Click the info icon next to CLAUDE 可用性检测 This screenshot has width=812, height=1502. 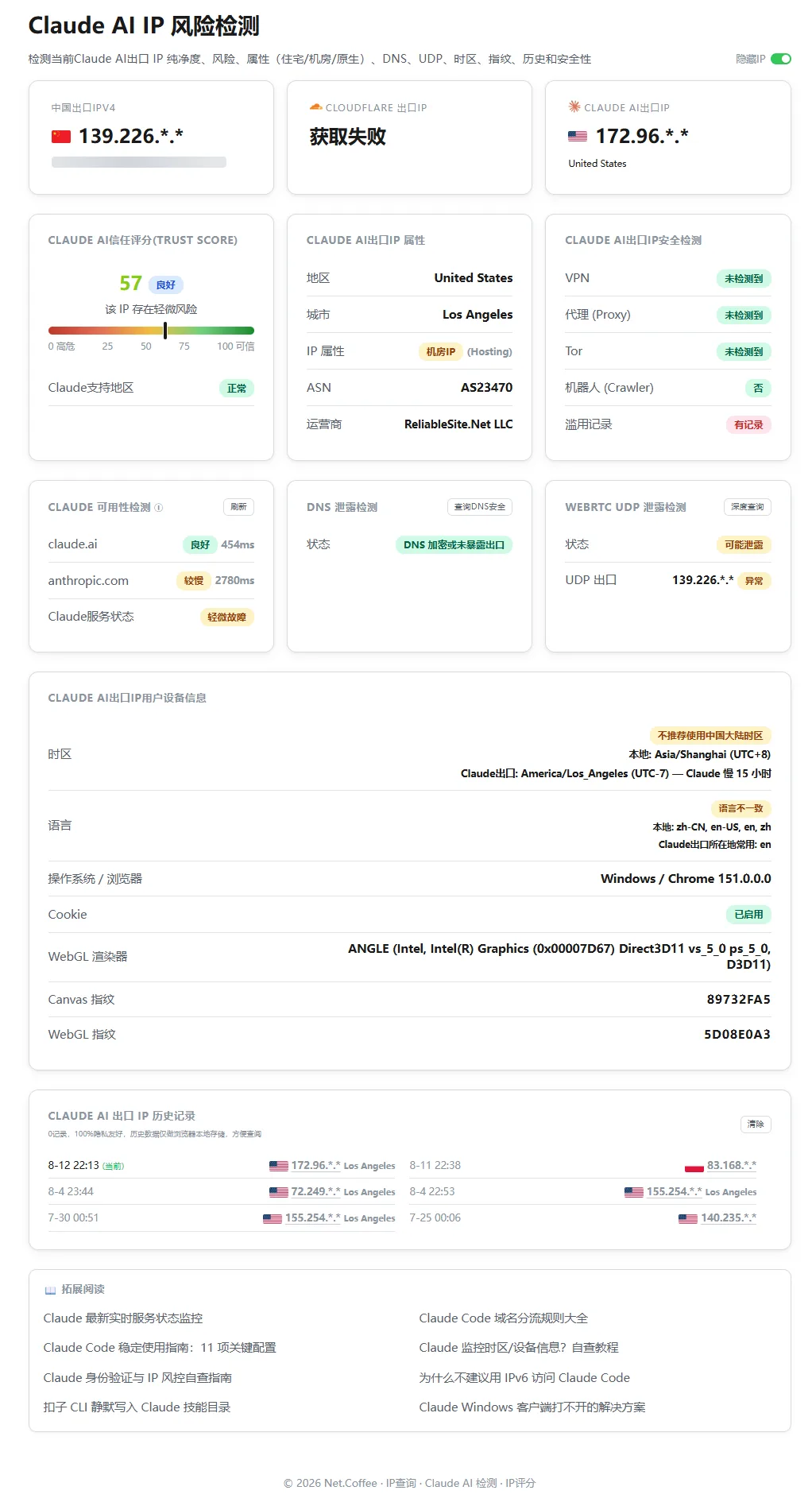(x=158, y=508)
